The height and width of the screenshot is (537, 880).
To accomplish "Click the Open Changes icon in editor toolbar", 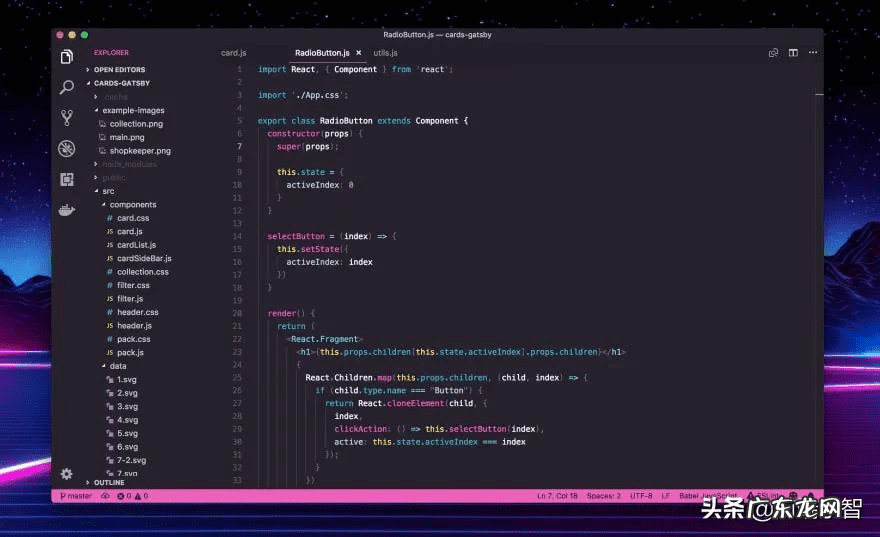I will click(773, 53).
